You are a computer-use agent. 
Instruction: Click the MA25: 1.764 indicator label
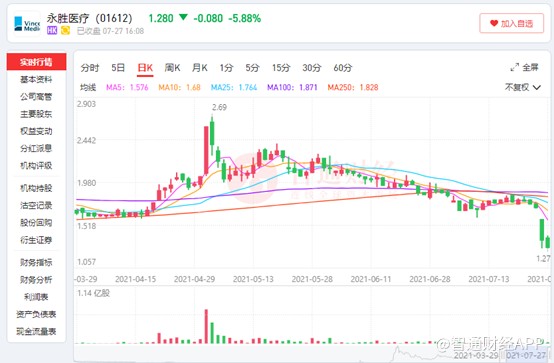tap(234, 87)
